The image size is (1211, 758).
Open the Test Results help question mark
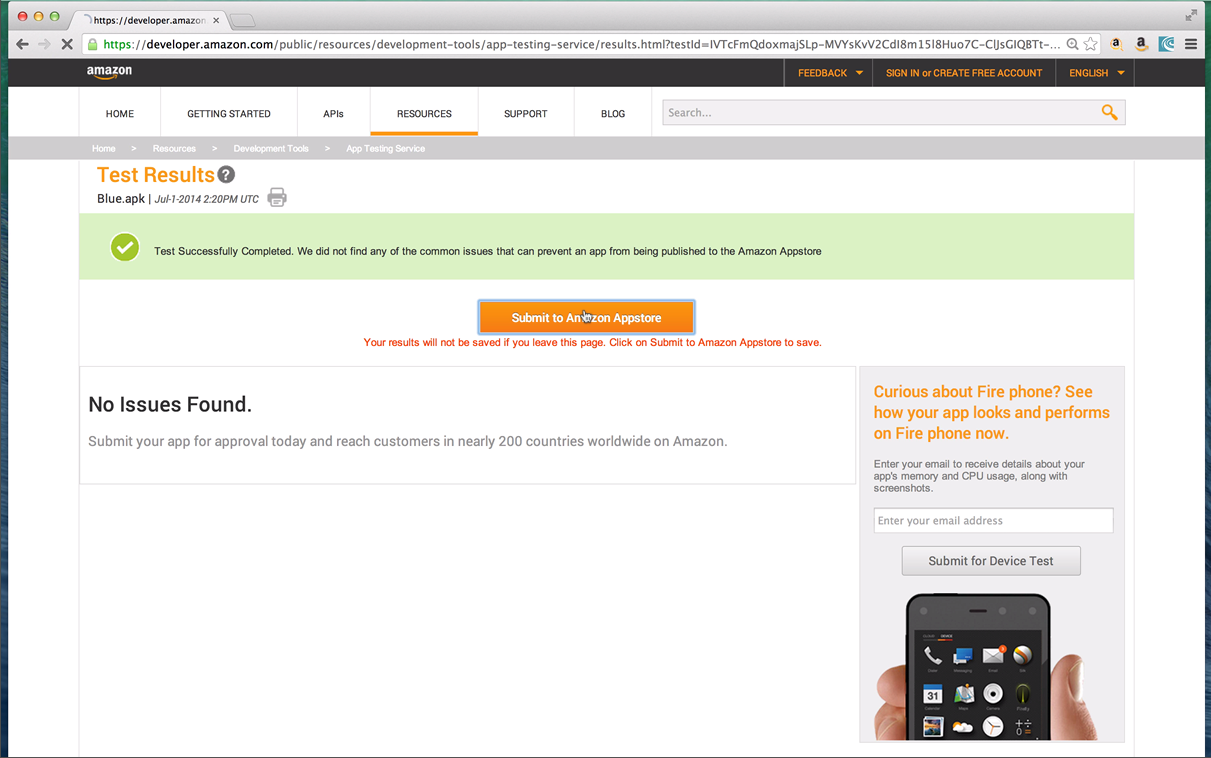point(226,175)
